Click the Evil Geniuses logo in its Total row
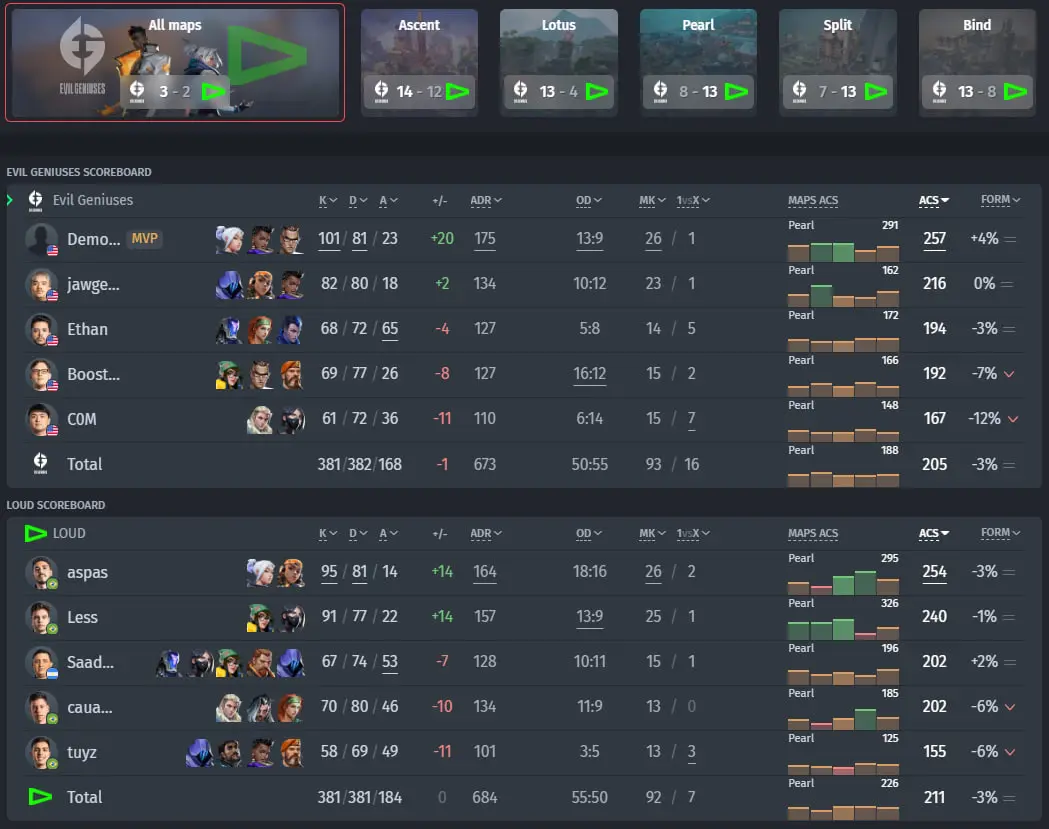 [40, 463]
